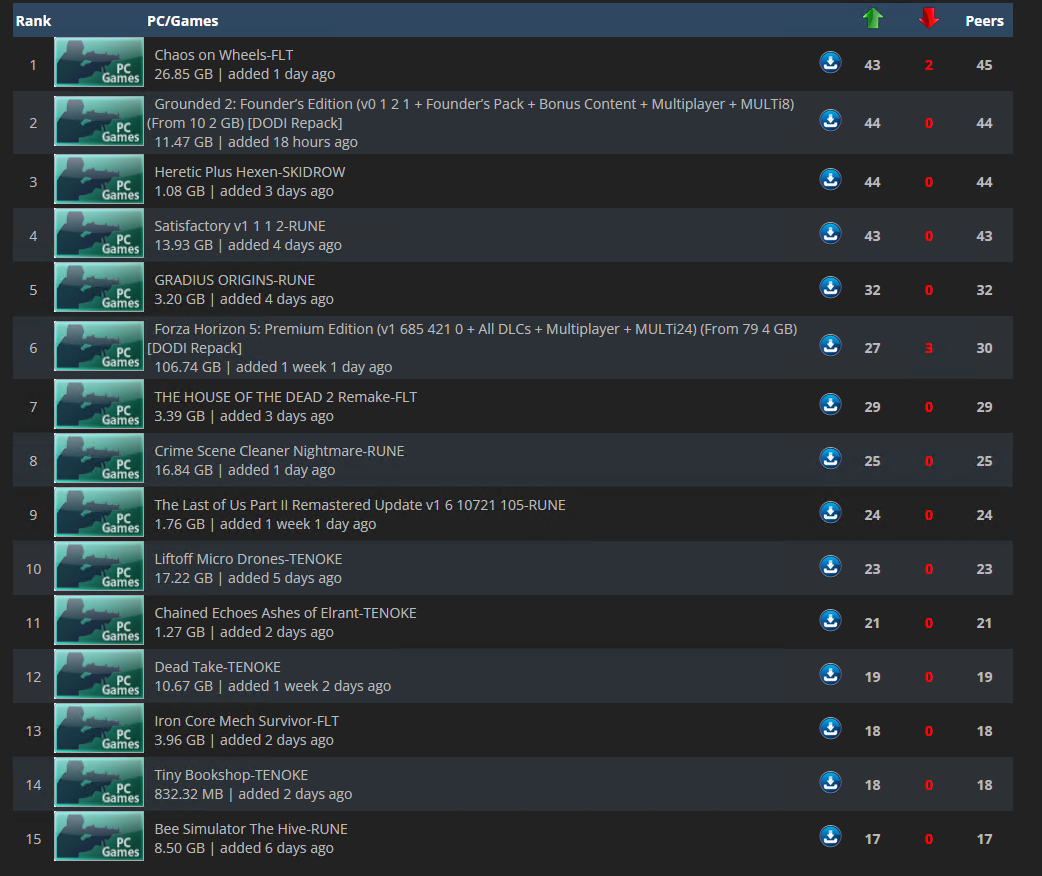Open GRADIUS ORIGINS-RUNE torrent link
This screenshot has height=876, width=1042.
235,280
